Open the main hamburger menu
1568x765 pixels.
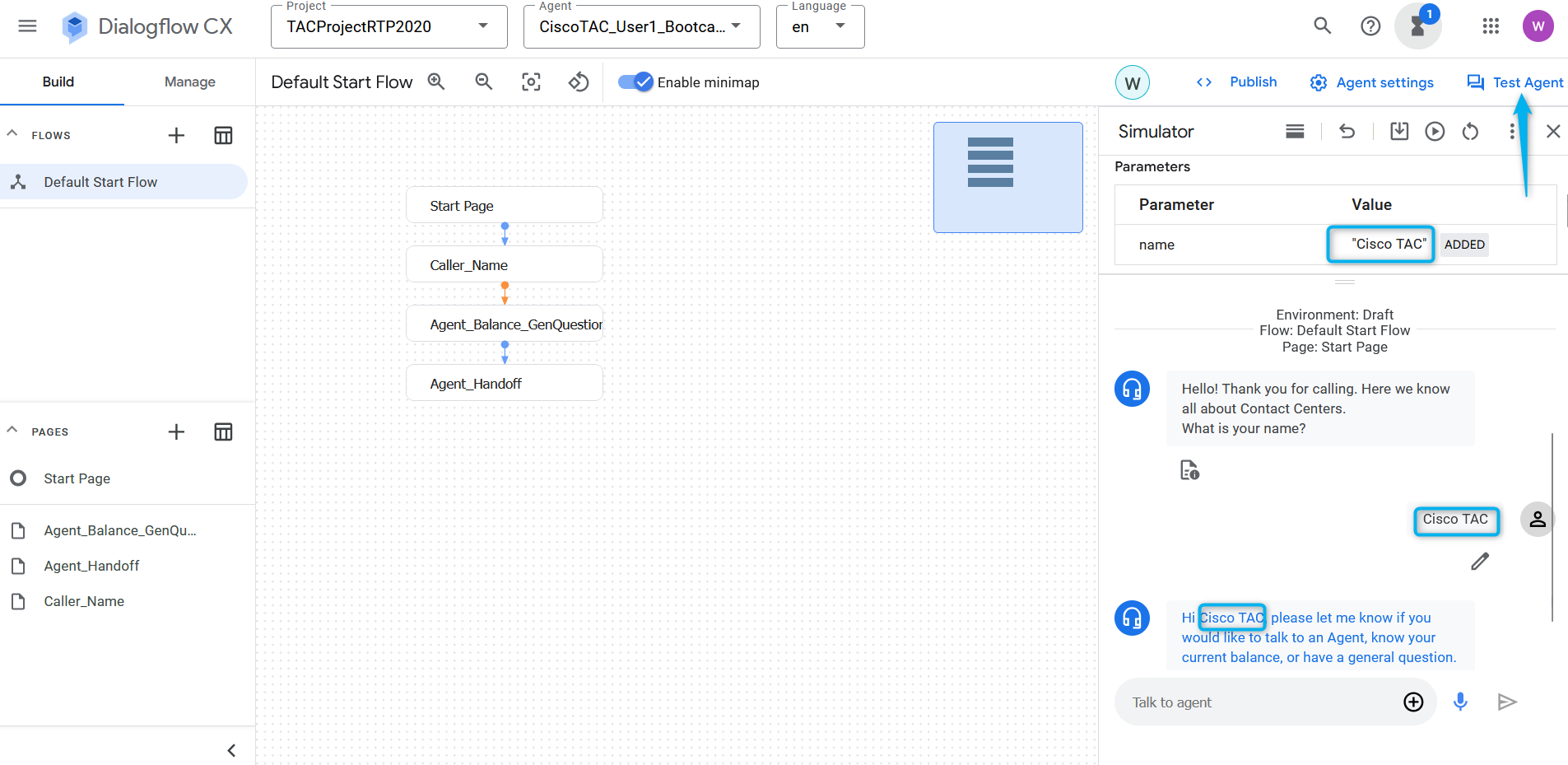27,26
